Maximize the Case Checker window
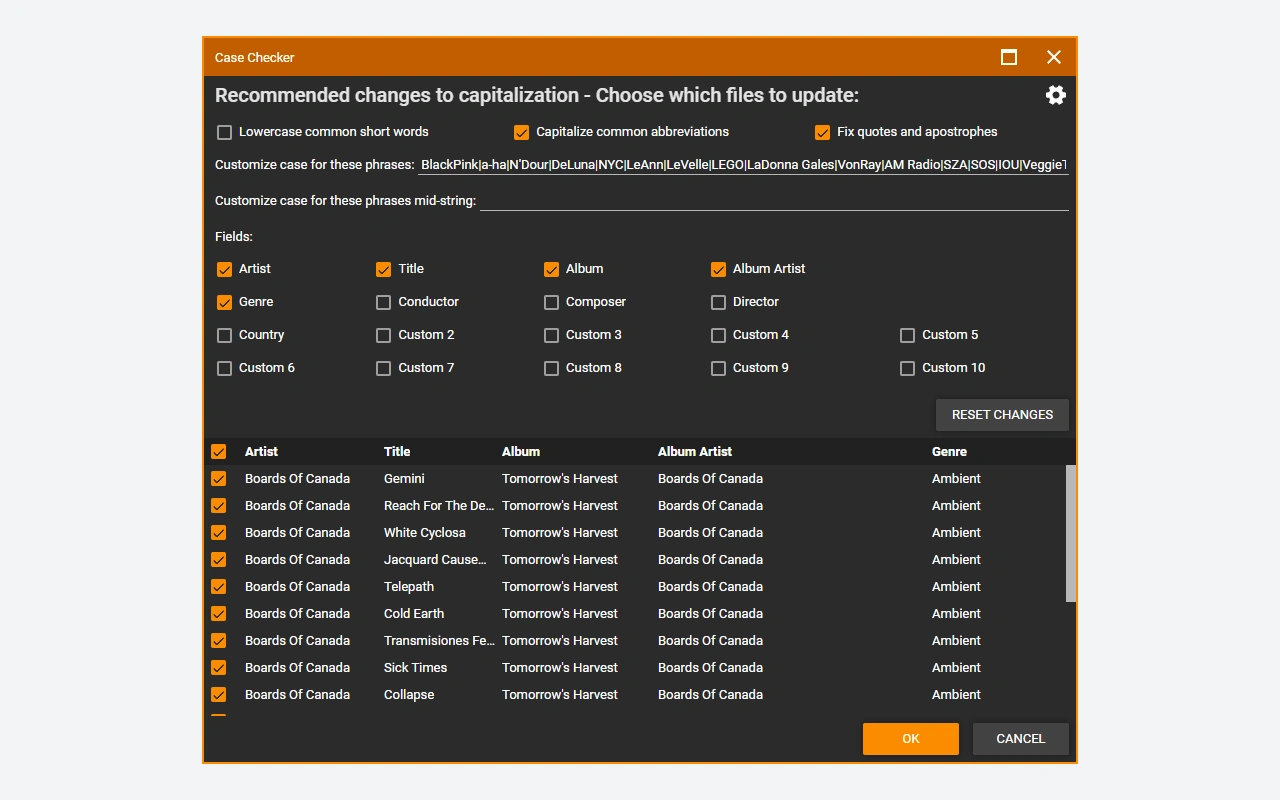The image size is (1280, 800). pyautogui.click(x=1009, y=57)
